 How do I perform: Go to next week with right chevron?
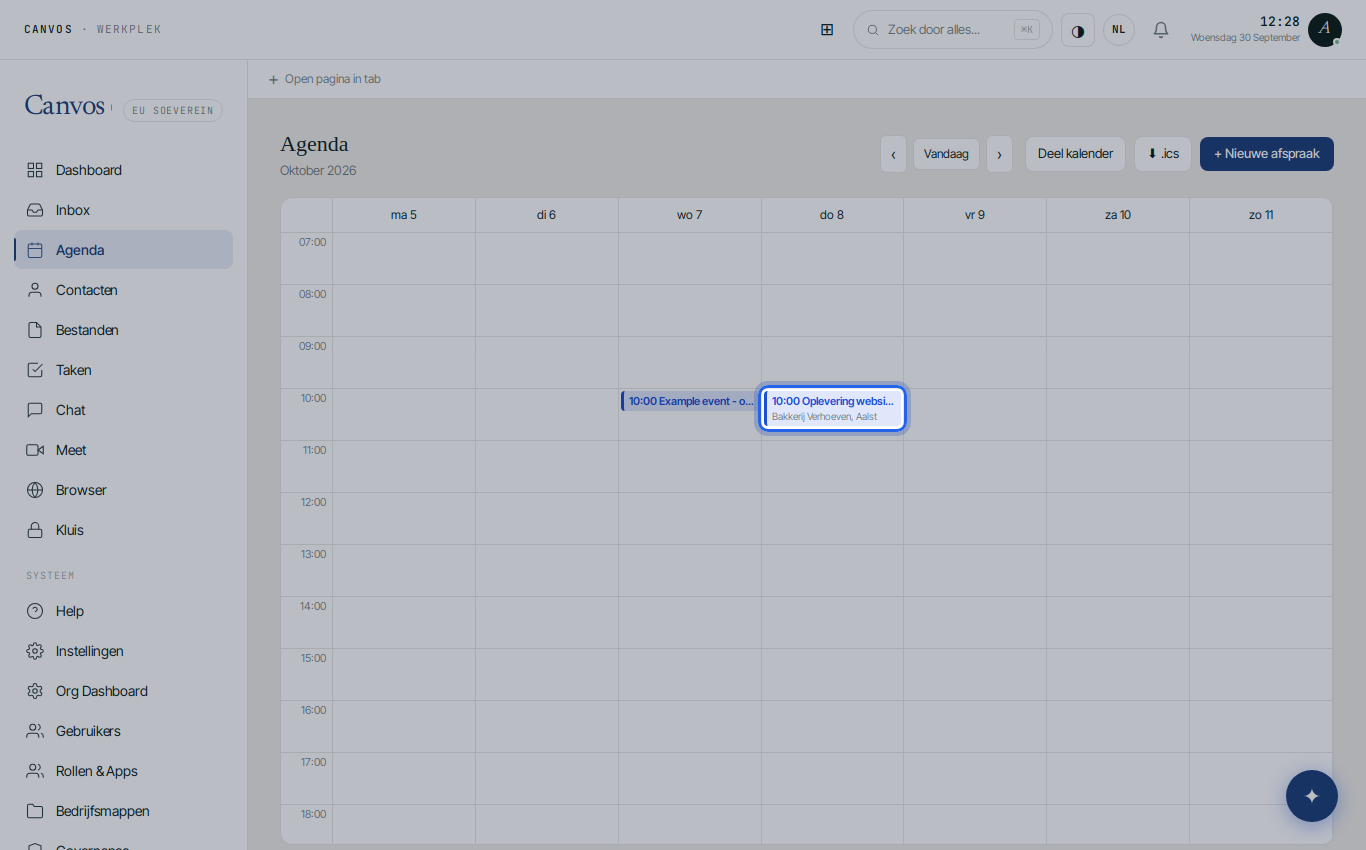(x=1000, y=154)
